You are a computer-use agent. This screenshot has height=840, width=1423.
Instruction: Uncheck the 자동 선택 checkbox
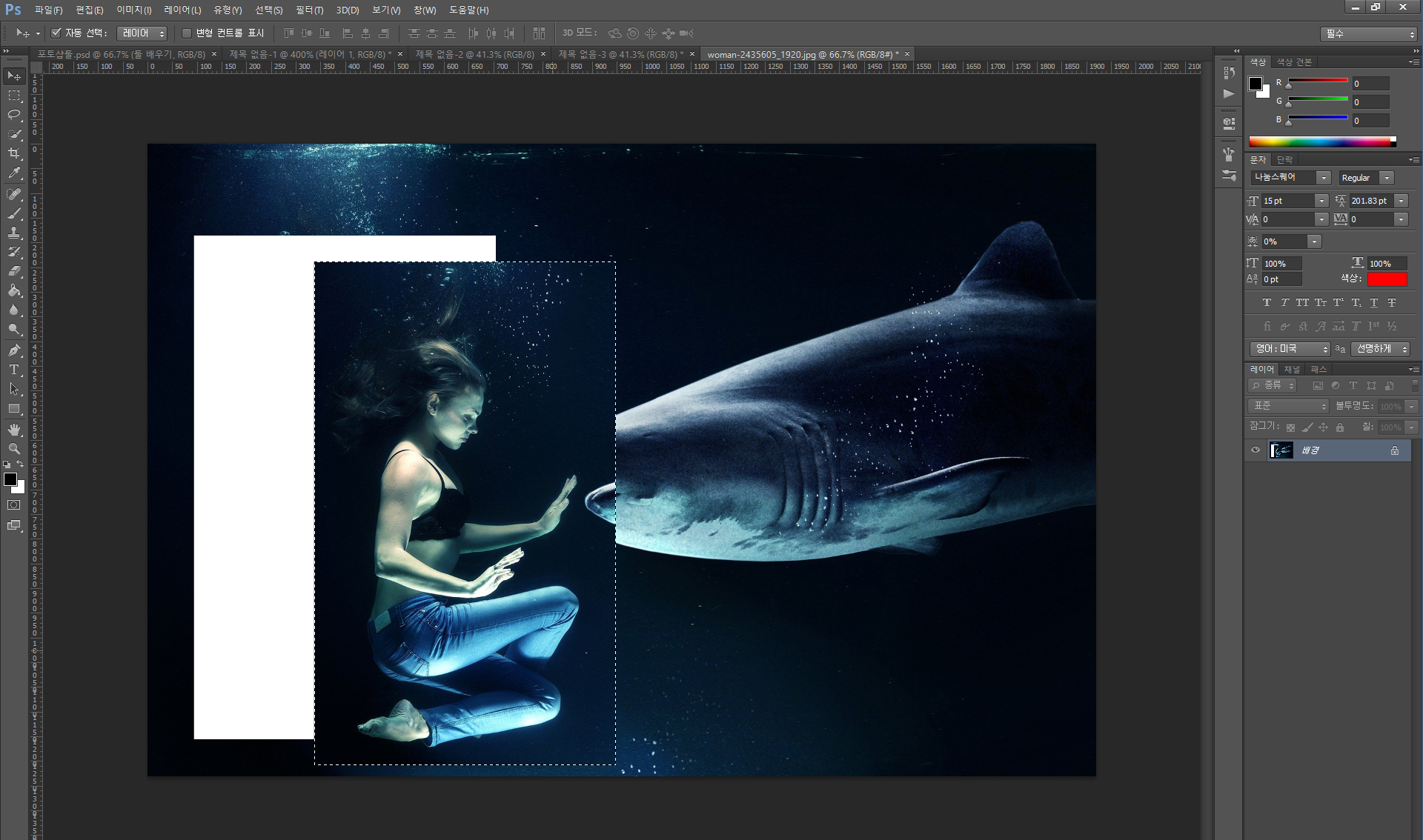56,33
